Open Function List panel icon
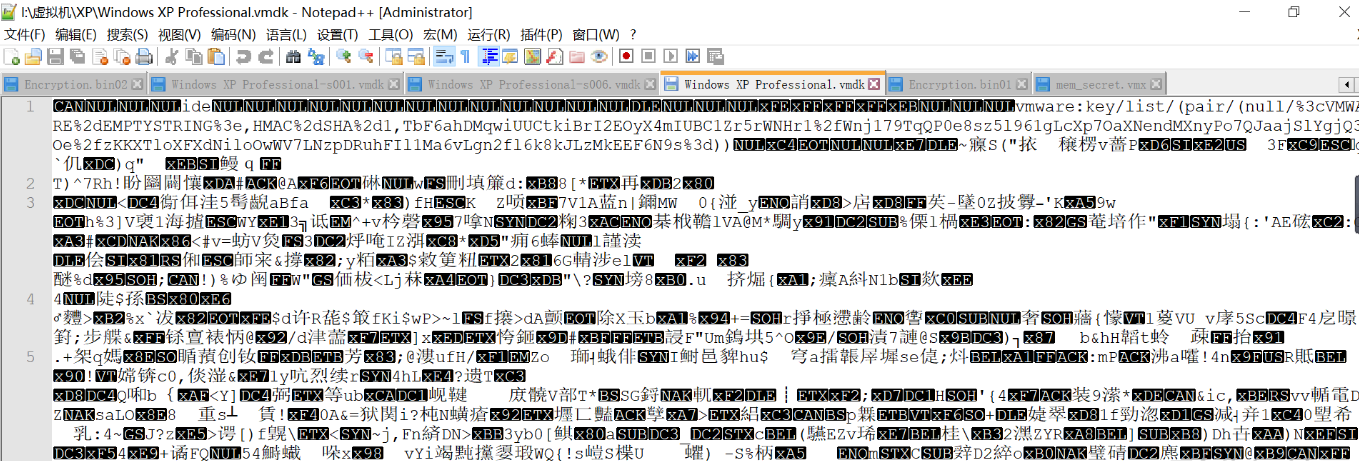 point(554,56)
